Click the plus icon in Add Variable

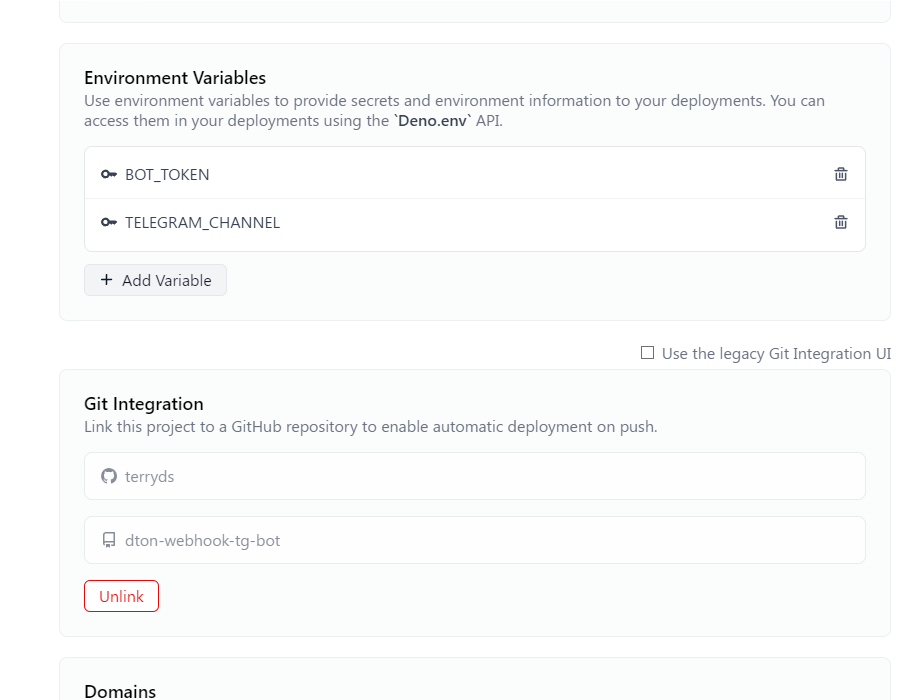pos(107,280)
